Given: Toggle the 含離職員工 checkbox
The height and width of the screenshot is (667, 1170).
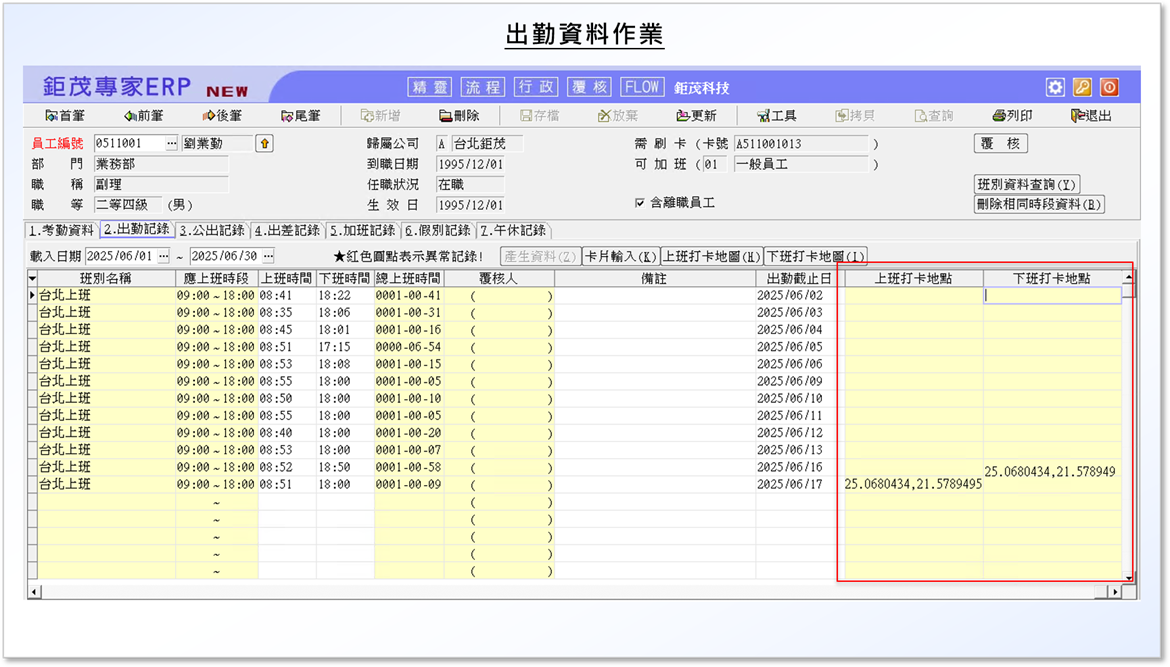Looking at the screenshot, I should 640,203.
